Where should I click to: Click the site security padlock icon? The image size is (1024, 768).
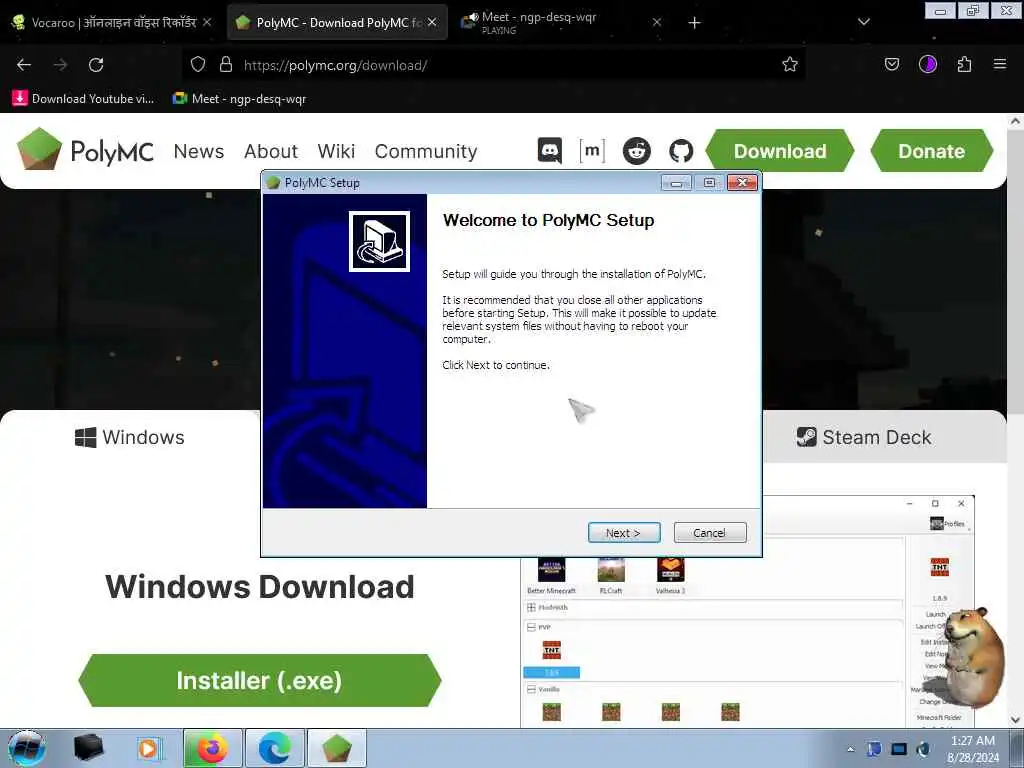tap(226, 65)
